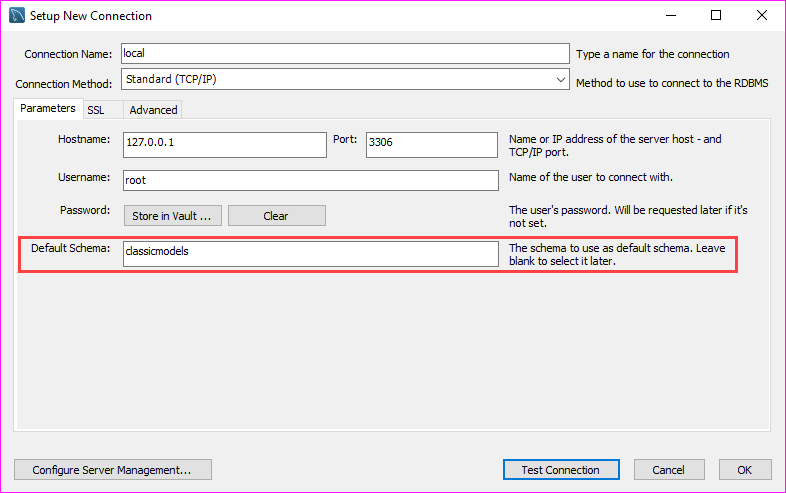Select the Advanced tab

coord(153,110)
